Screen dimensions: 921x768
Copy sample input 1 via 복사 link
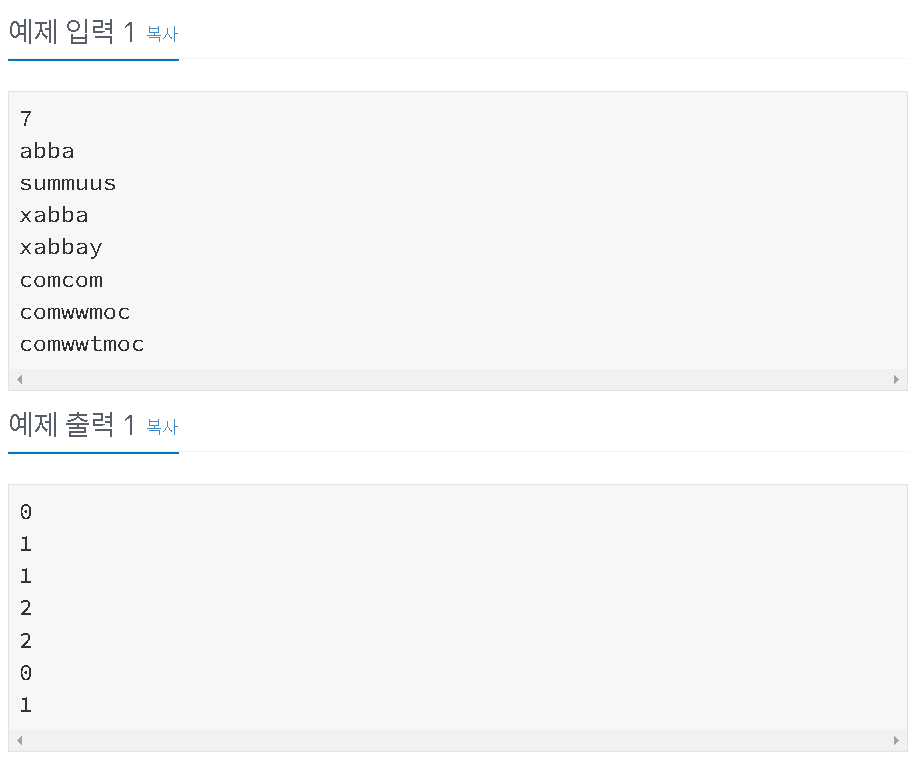pos(162,33)
